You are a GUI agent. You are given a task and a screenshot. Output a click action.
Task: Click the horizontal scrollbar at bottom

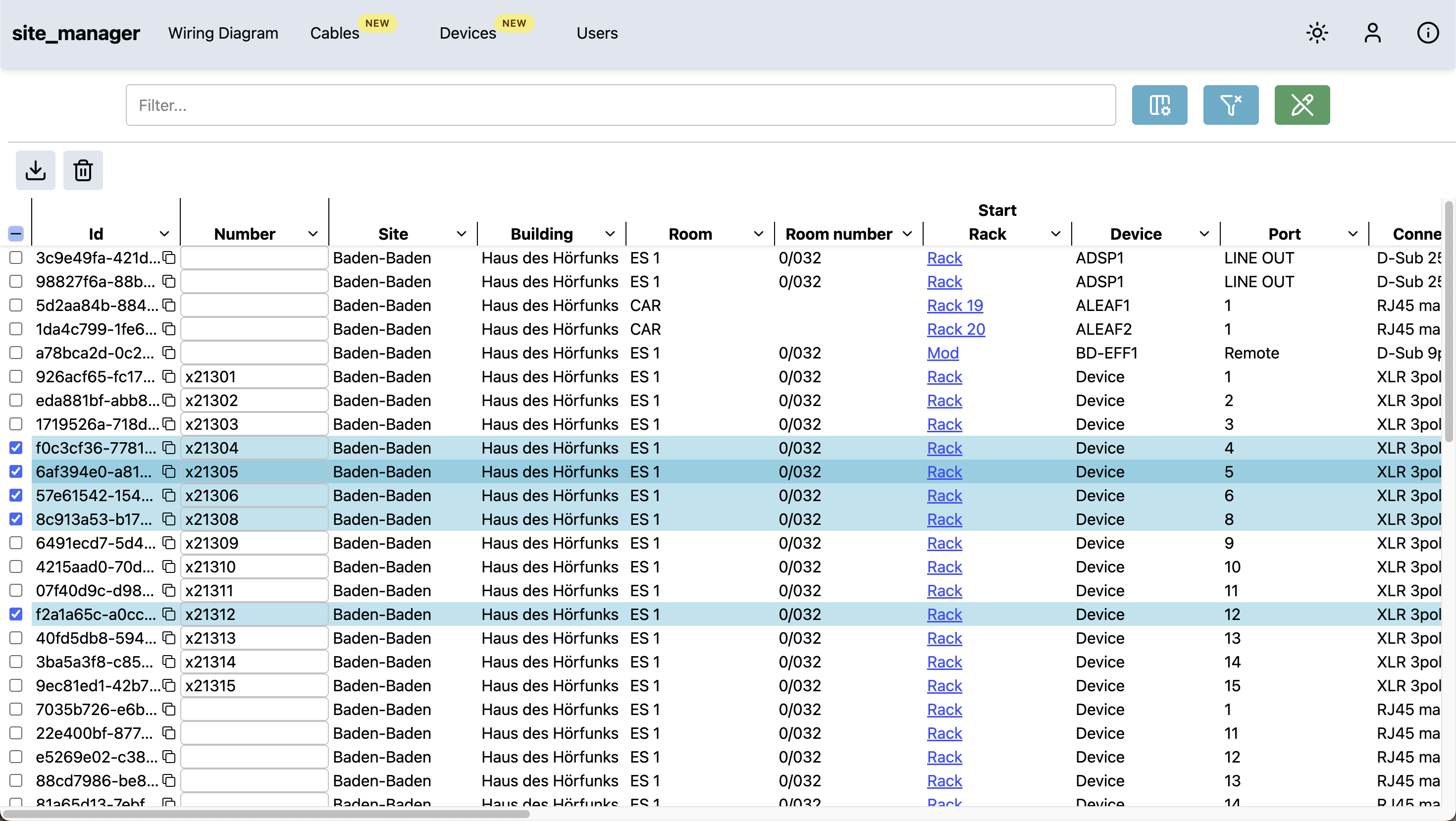coord(265,814)
